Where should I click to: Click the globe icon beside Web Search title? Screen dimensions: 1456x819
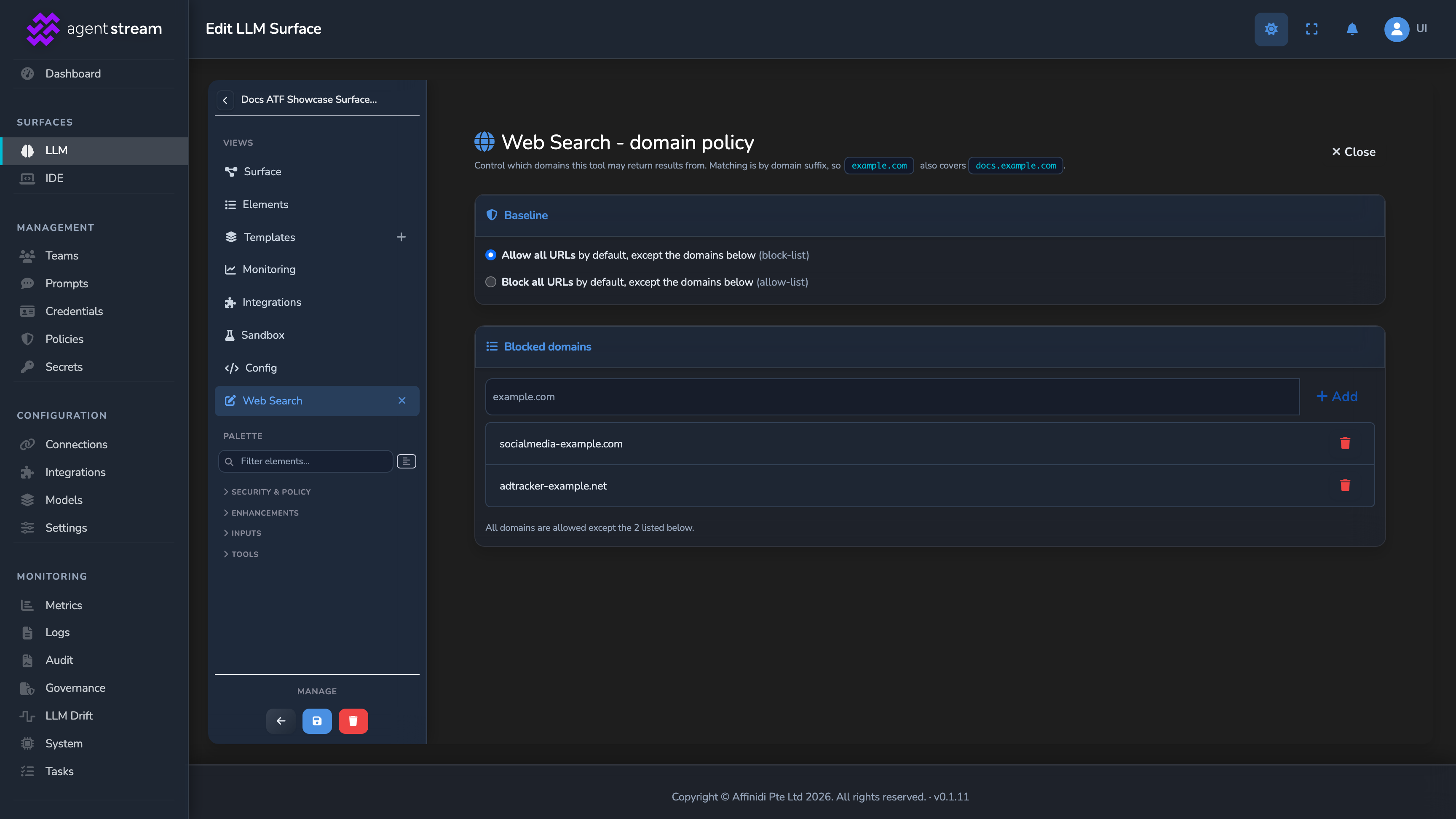pos(484,142)
